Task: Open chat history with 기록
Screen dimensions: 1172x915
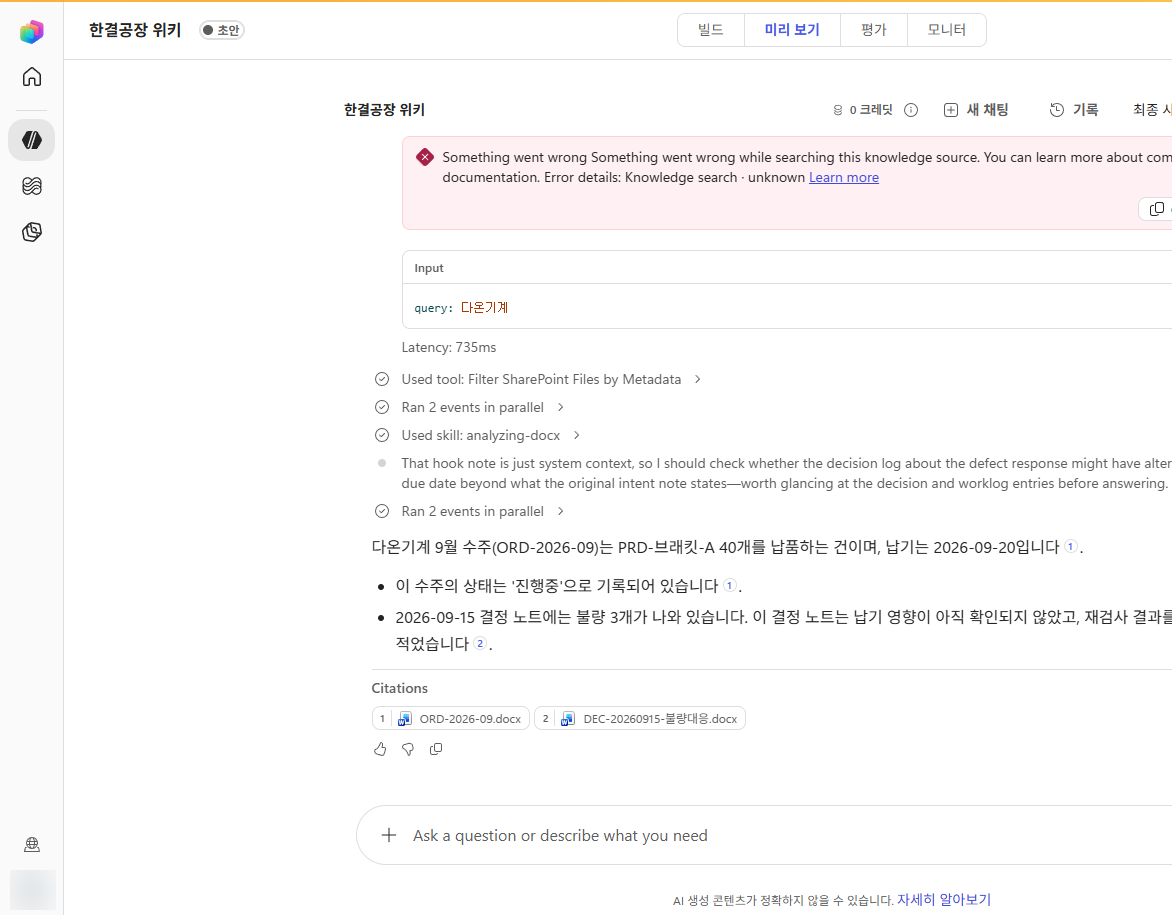Action: click(x=1074, y=110)
